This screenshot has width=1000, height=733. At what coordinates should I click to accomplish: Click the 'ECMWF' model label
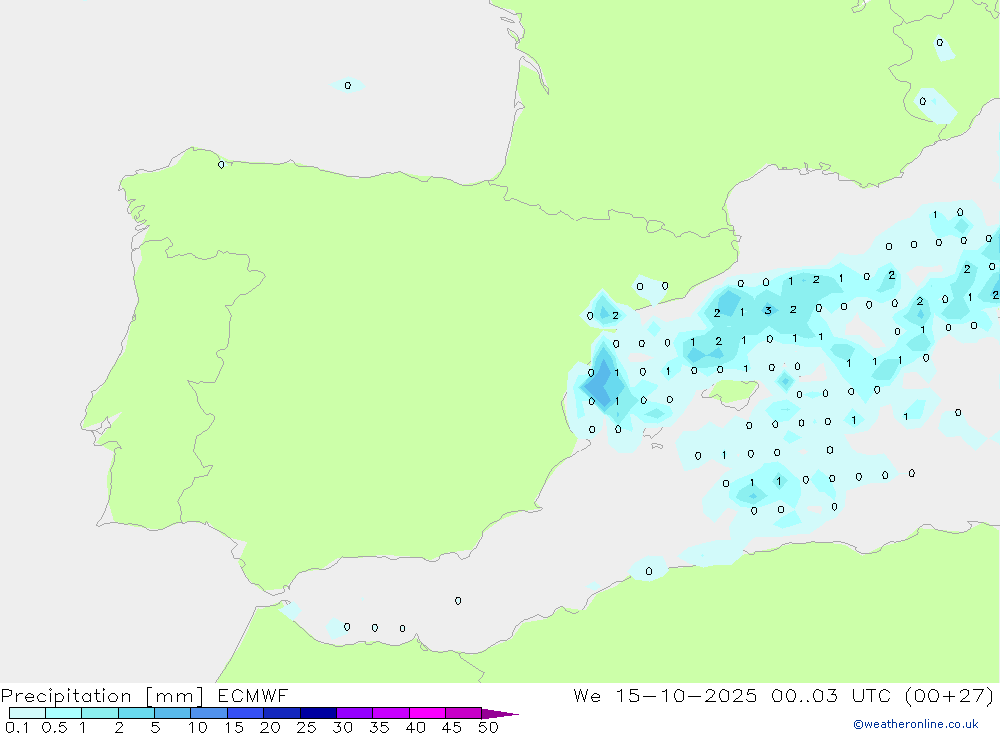coord(253,695)
